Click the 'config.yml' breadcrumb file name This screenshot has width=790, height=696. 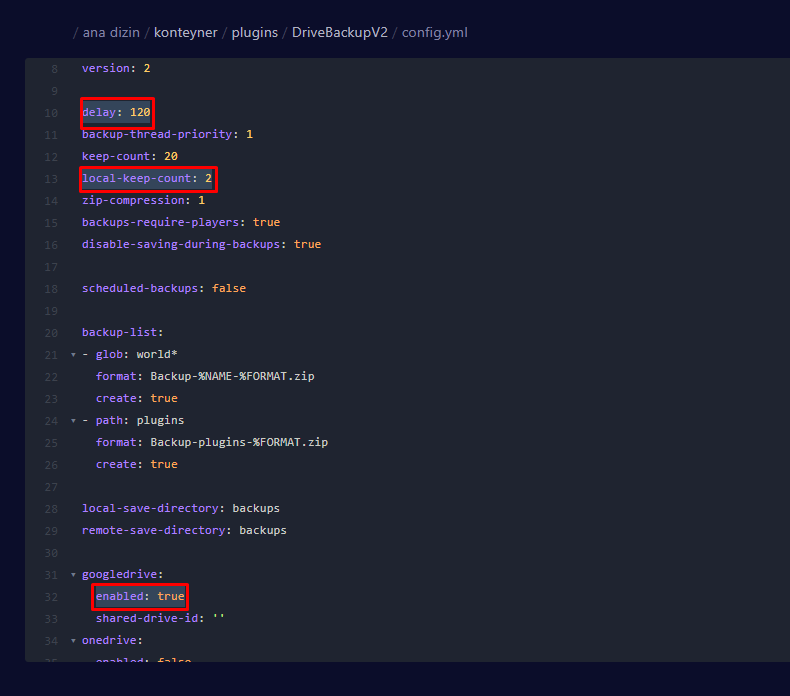(434, 33)
